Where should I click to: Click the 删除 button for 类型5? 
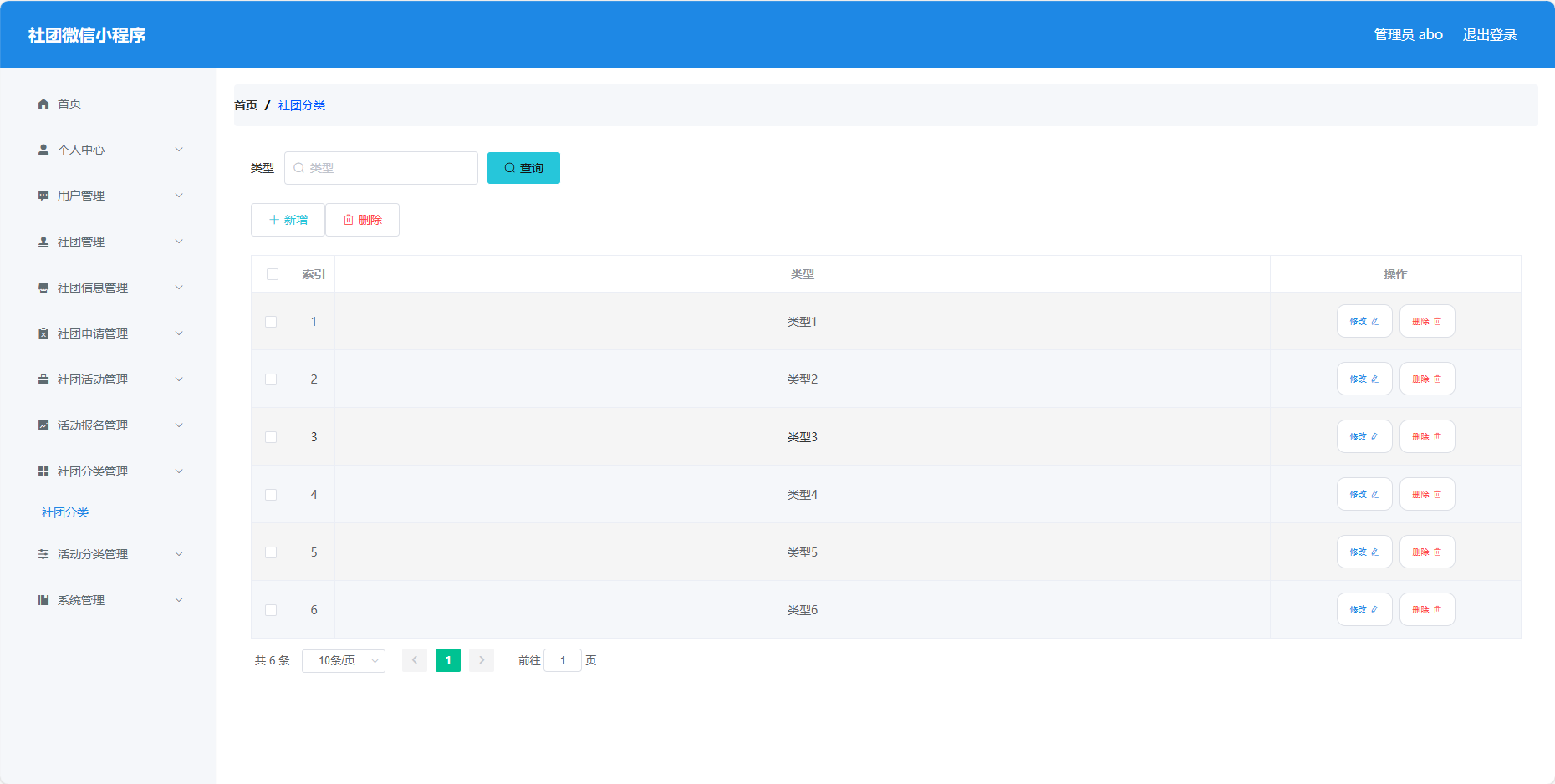tap(1427, 552)
